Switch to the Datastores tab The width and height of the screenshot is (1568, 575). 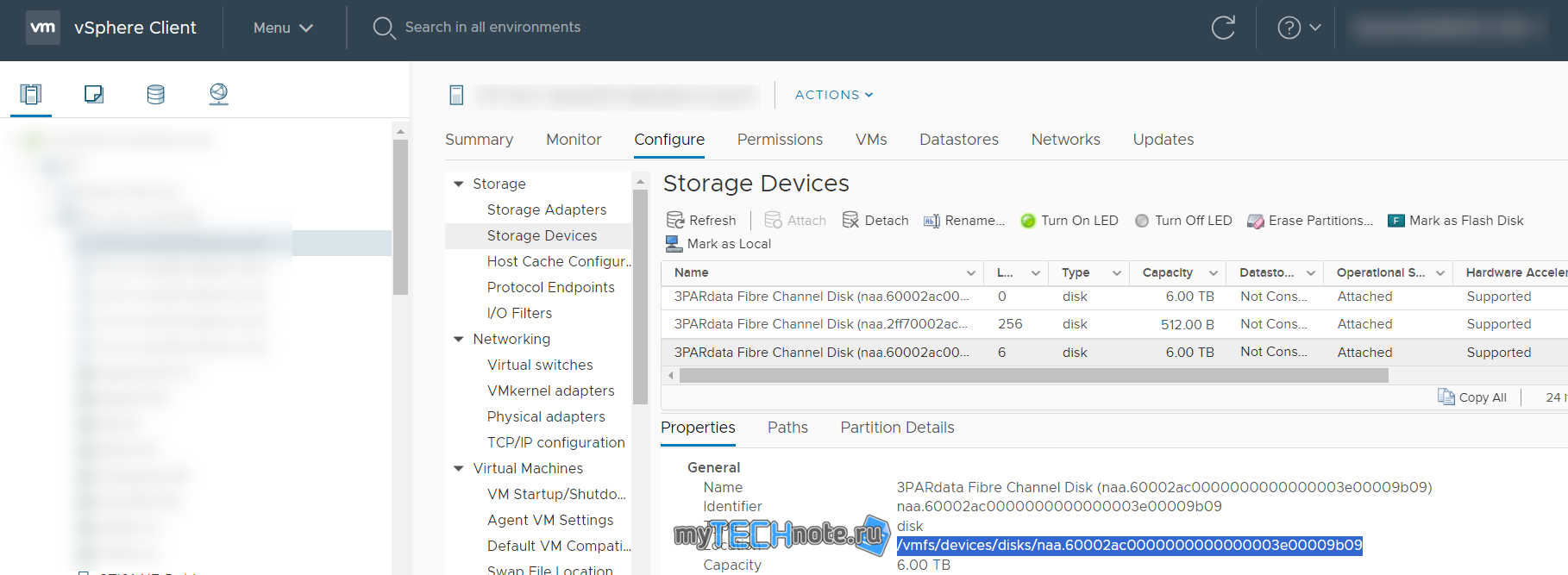959,140
